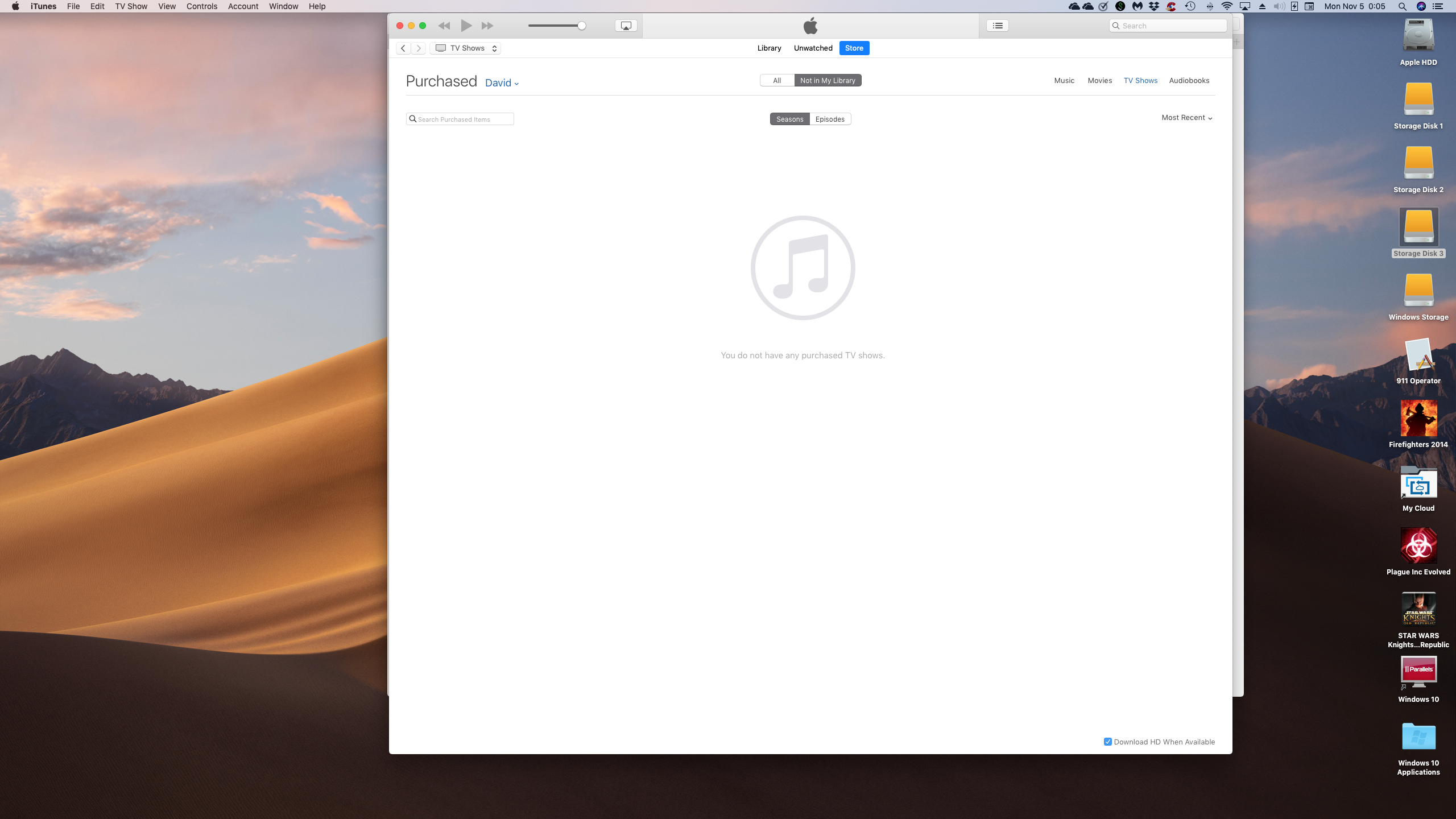This screenshot has height=819, width=1456.
Task: Open the File menu
Action: pyautogui.click(x=73, y=6)
